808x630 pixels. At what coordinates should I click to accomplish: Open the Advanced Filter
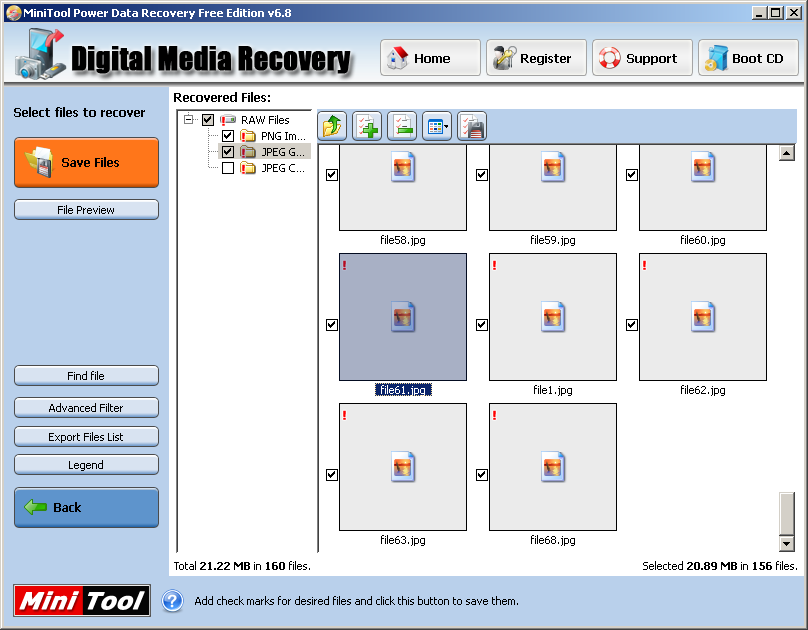[x=87, y=407]
